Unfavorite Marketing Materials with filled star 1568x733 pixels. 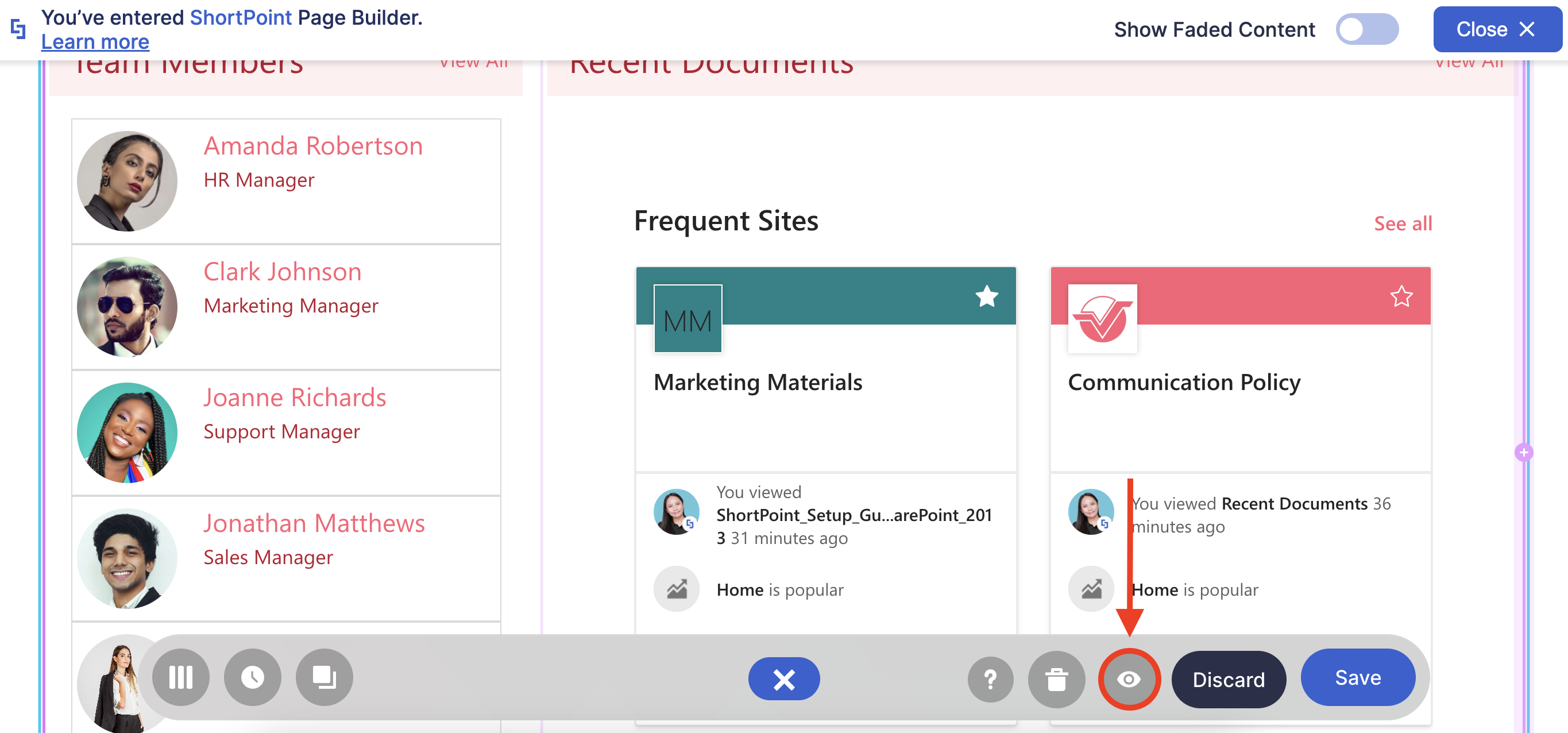pos(987,296)
